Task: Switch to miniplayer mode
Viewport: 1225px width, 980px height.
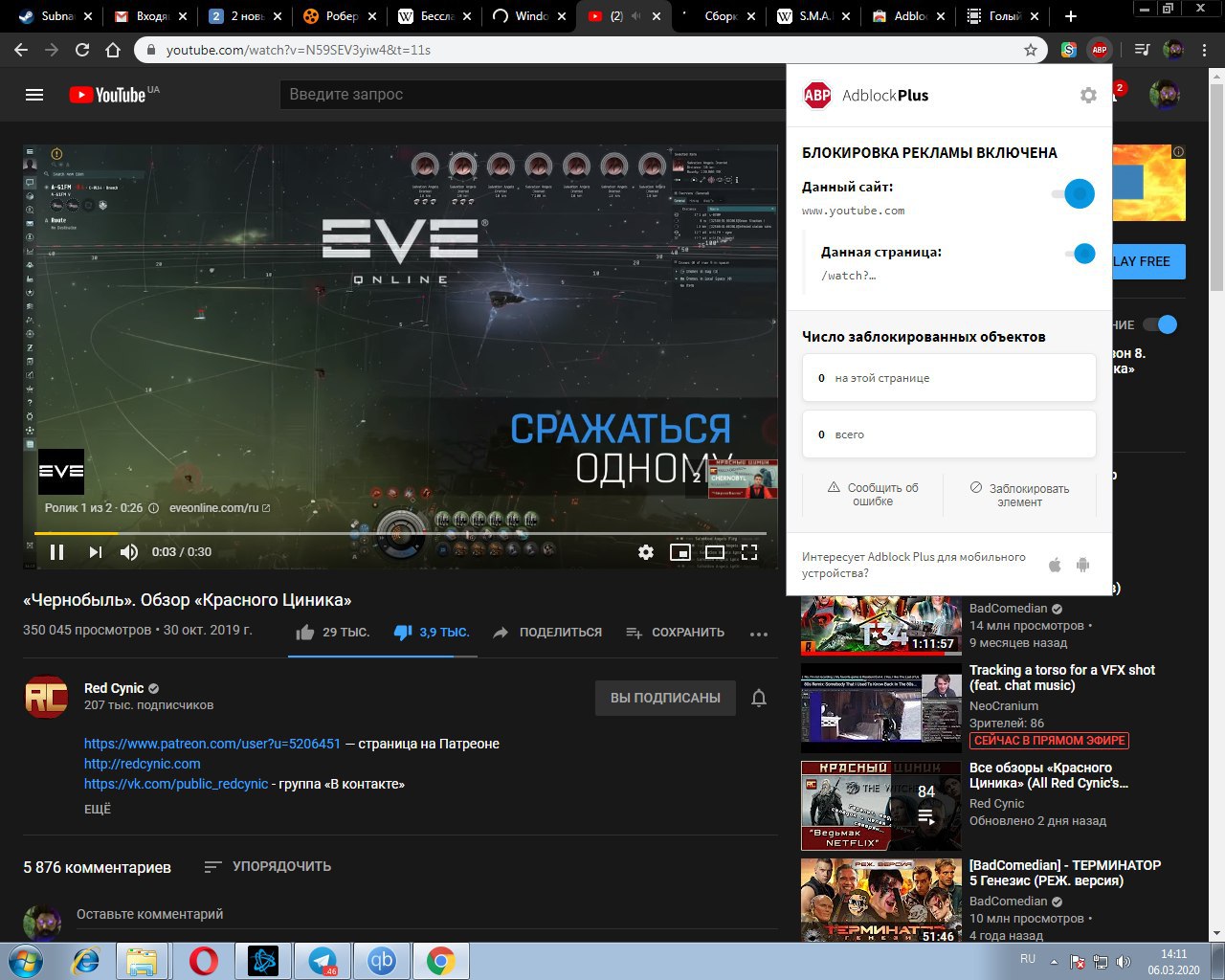Action: pyautogui.click(x=679, y=552)
